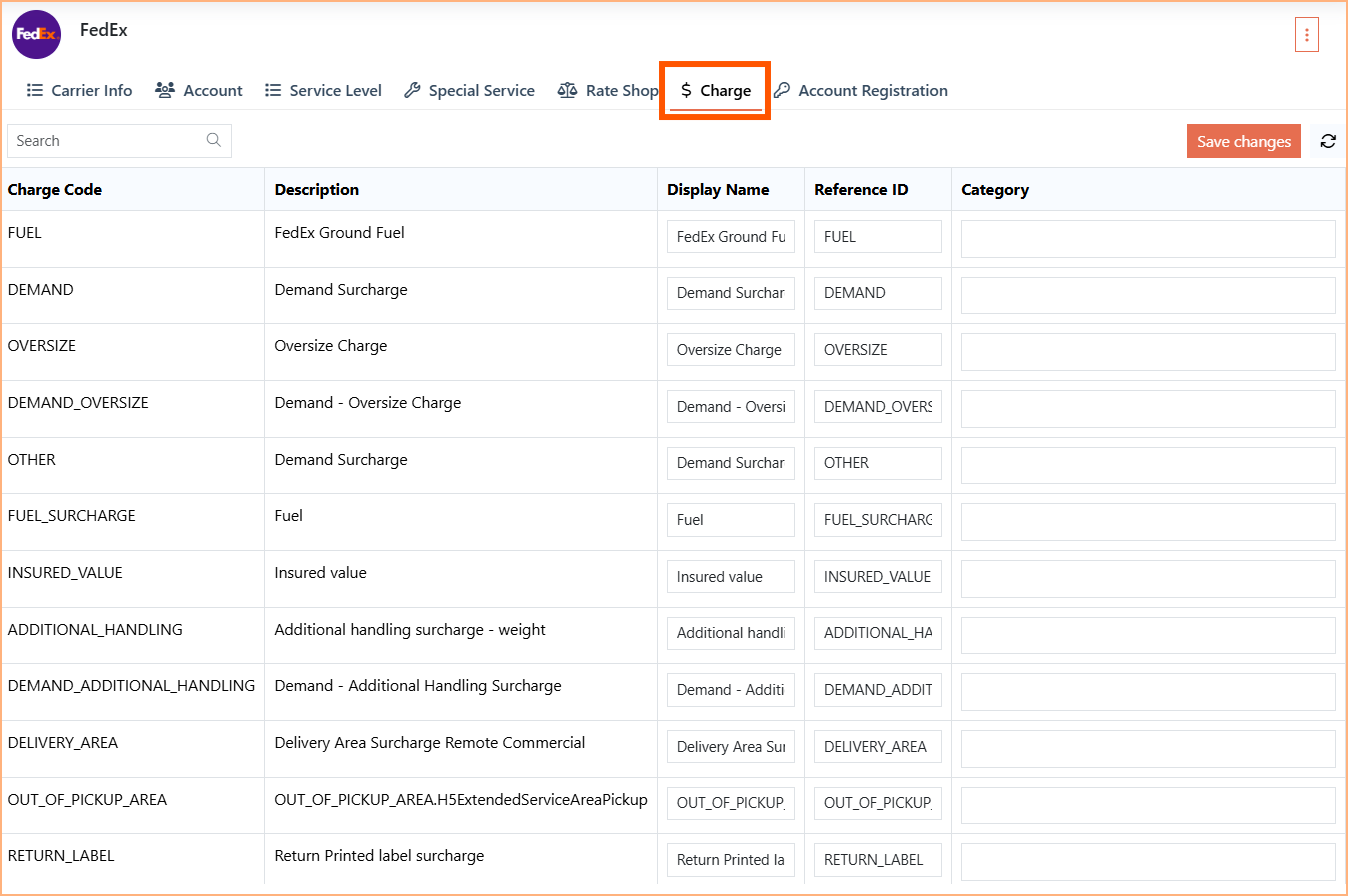
Task: Focus the Search input field
Action: (x=119, y=140)
